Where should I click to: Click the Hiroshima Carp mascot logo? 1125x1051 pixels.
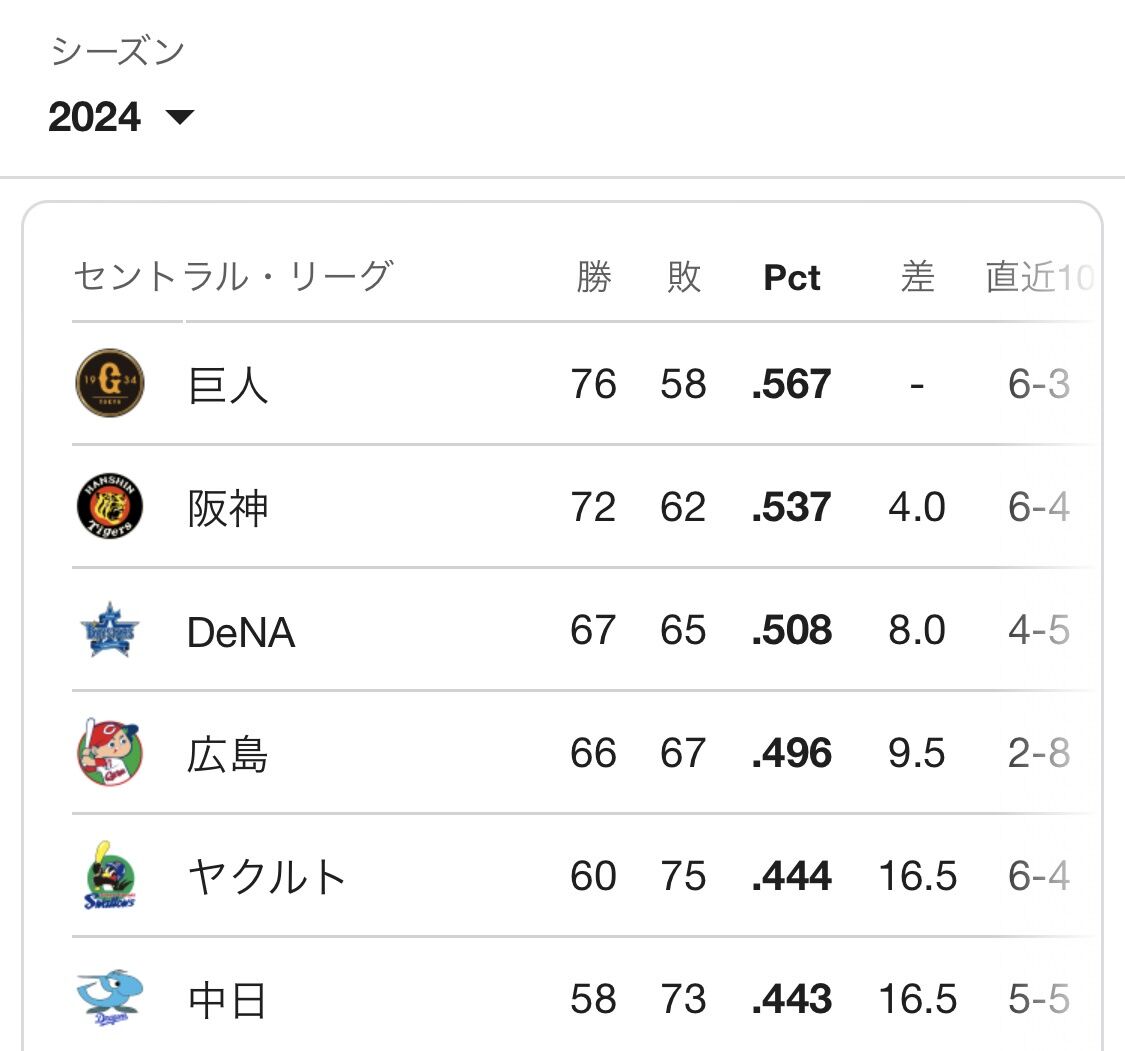tap(110, 753)
